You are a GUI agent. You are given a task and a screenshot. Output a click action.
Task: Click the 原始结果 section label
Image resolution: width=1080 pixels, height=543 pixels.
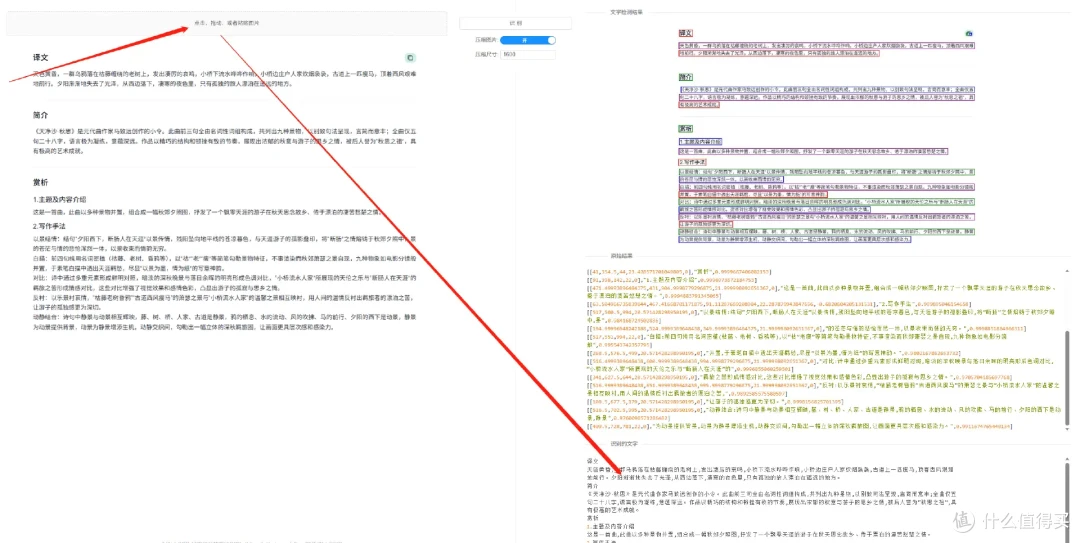[621, 256]
